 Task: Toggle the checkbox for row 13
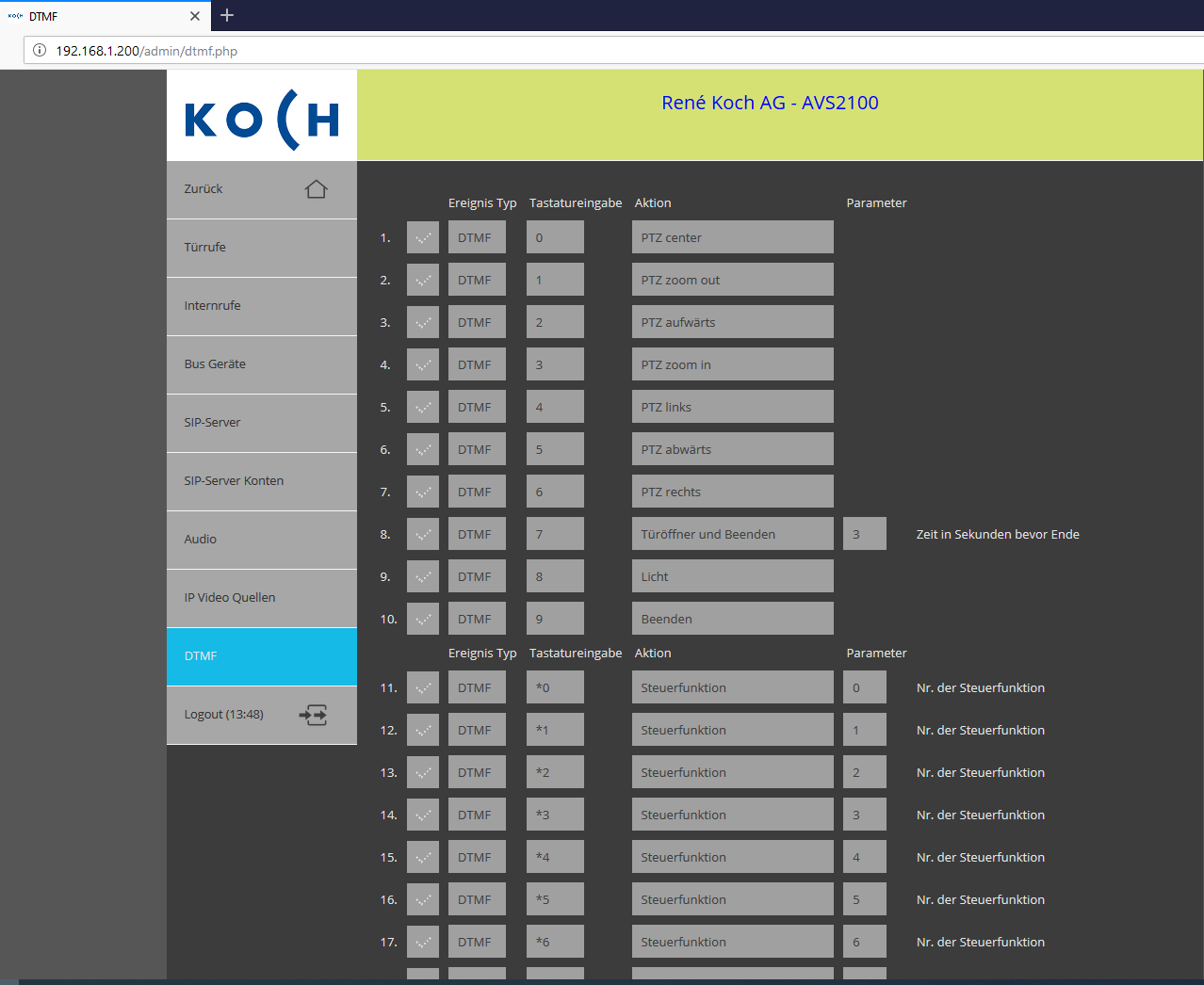click(423, 772)
